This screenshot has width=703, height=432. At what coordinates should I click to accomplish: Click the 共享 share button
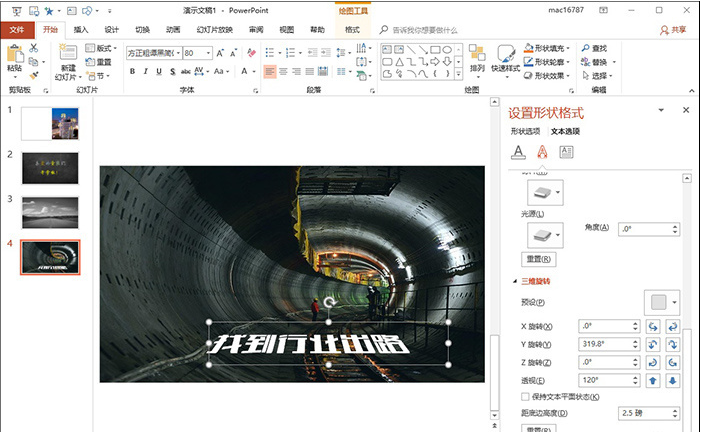coord(673,30)
